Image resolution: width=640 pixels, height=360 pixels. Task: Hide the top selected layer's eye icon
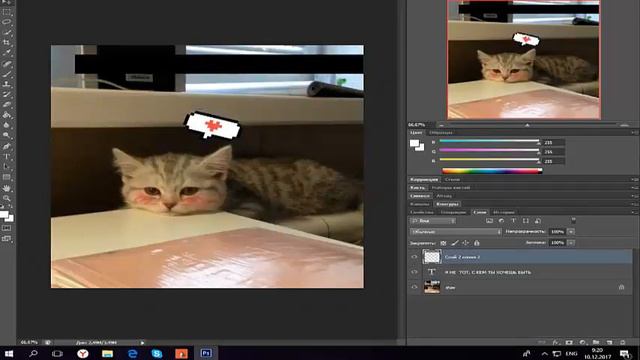(x=414, y=257)
